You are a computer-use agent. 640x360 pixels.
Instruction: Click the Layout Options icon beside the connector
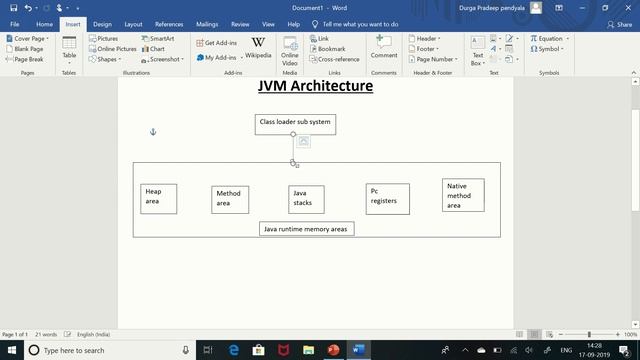click(x=303, y=141)
